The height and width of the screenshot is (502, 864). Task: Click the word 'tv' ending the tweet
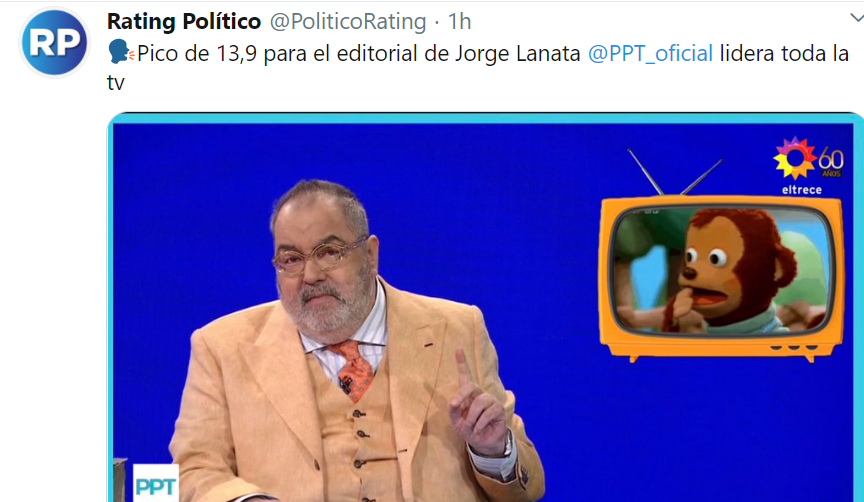(x=116, y=83)
